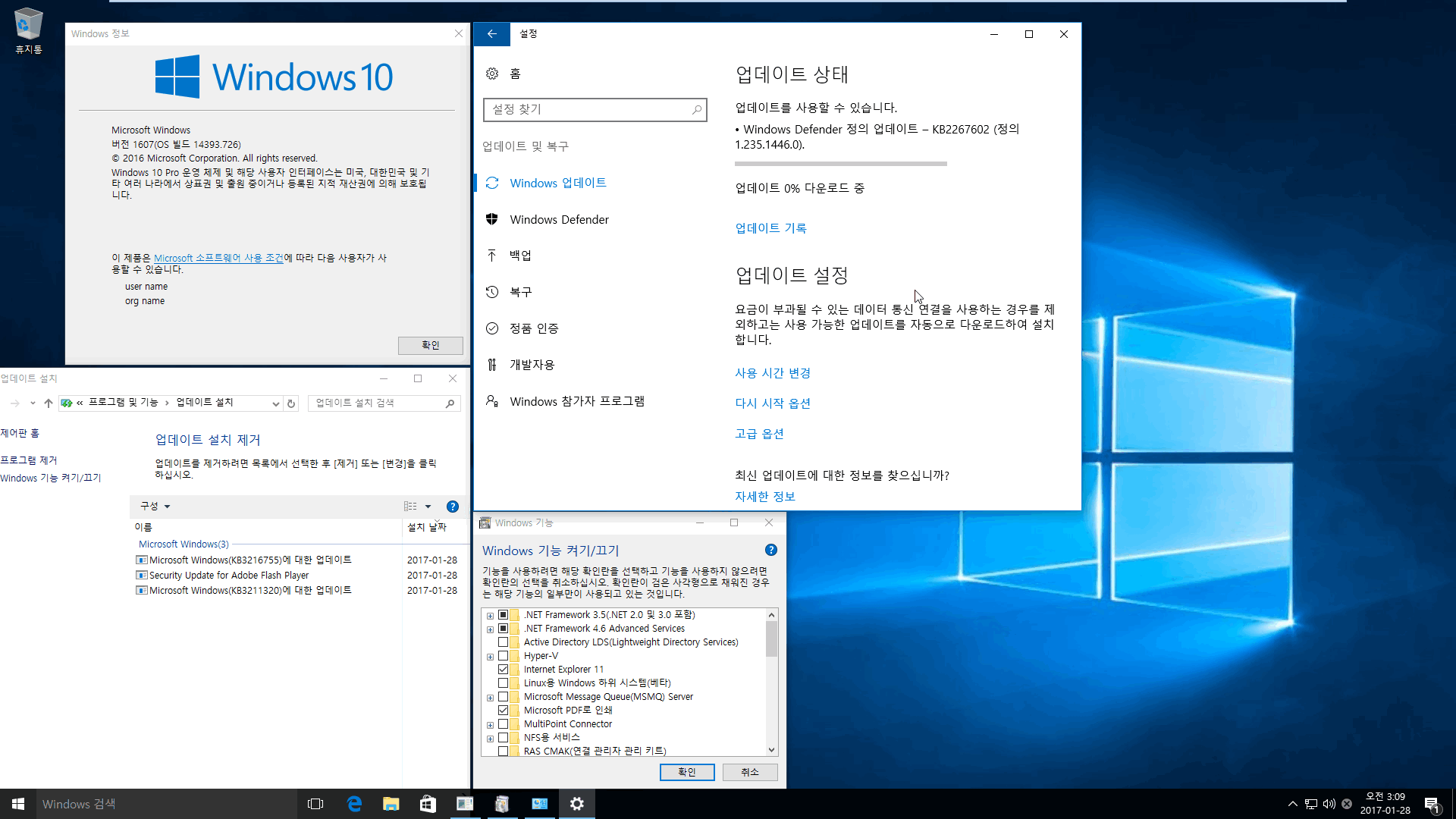Expand NFS Services tree node
The image size is (1456, 819).
pyautogui.click(x=490, y=739)
